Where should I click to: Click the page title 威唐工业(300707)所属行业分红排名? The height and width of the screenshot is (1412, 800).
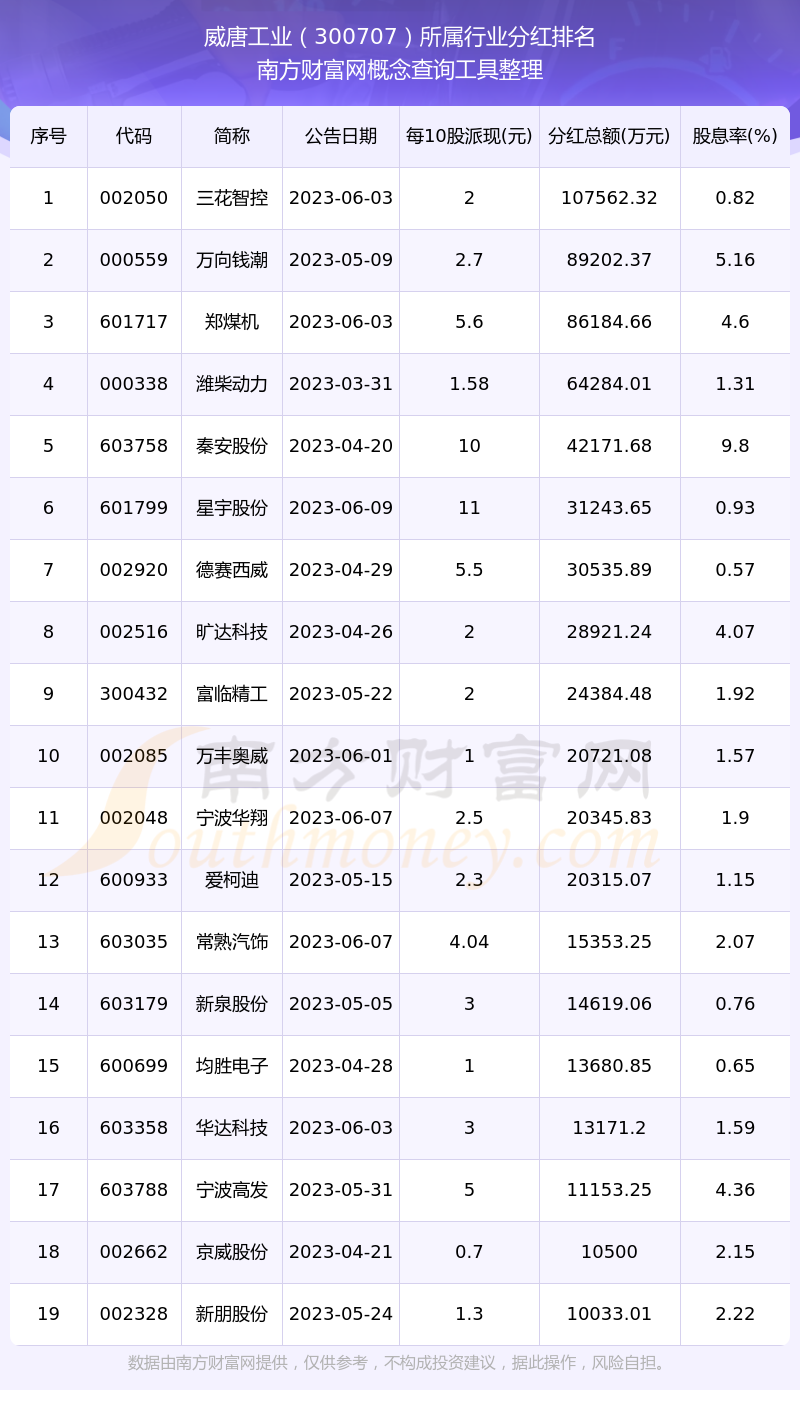coord(400,37)
